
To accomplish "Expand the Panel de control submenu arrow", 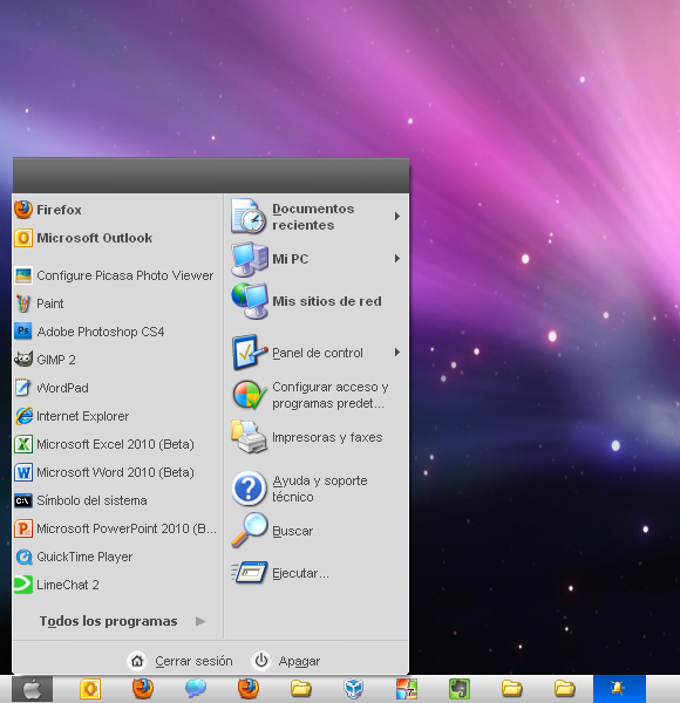I will pos(397,353).
